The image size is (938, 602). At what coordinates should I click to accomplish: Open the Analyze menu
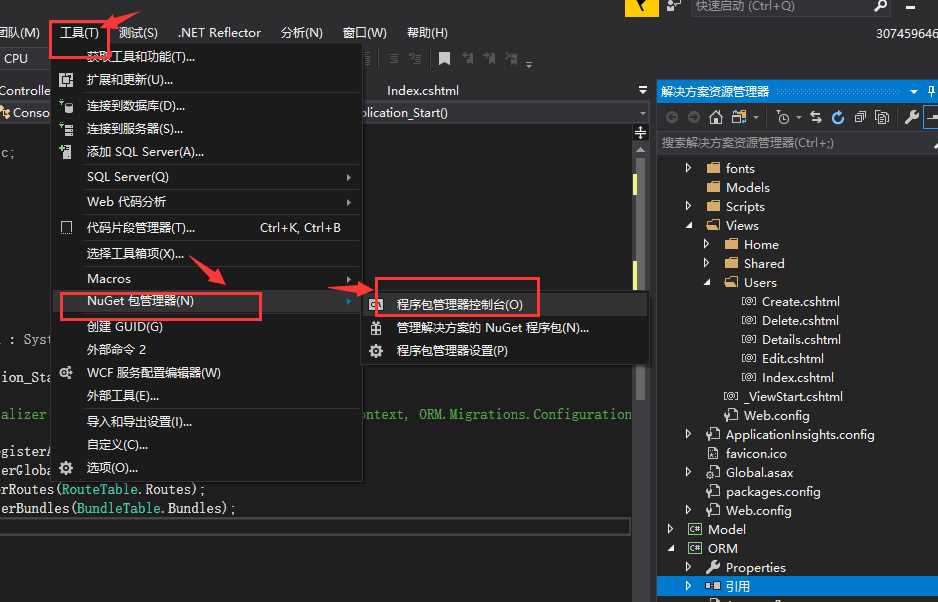(302, 32)
